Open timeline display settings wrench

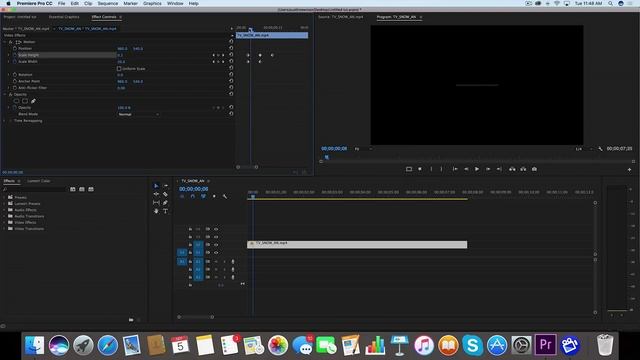tap(224, 196)
